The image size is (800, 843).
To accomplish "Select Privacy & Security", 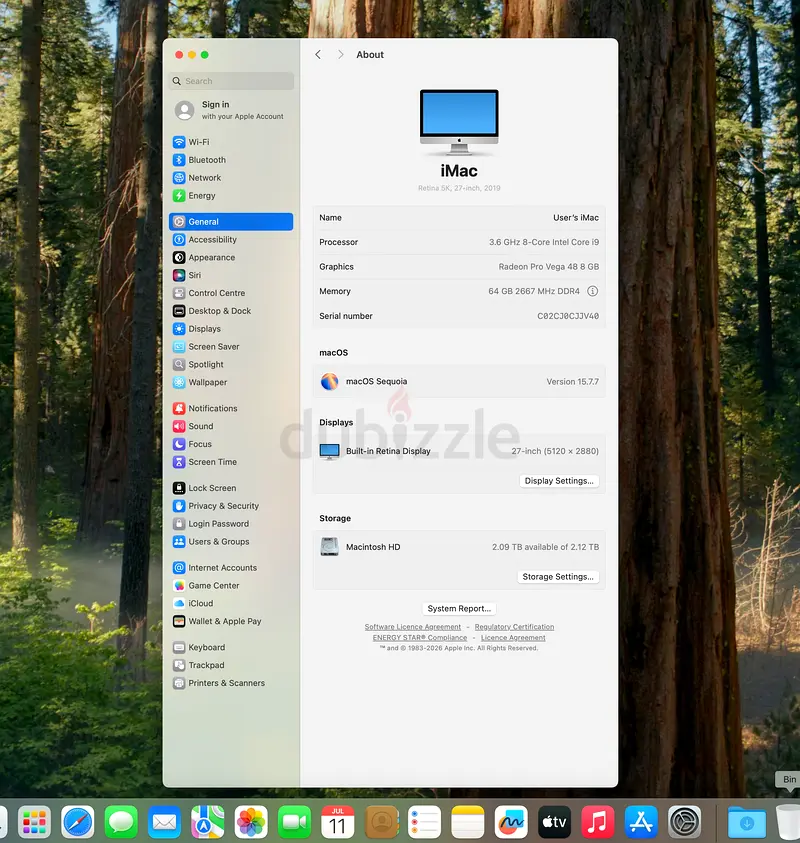I will pos(231,506).
